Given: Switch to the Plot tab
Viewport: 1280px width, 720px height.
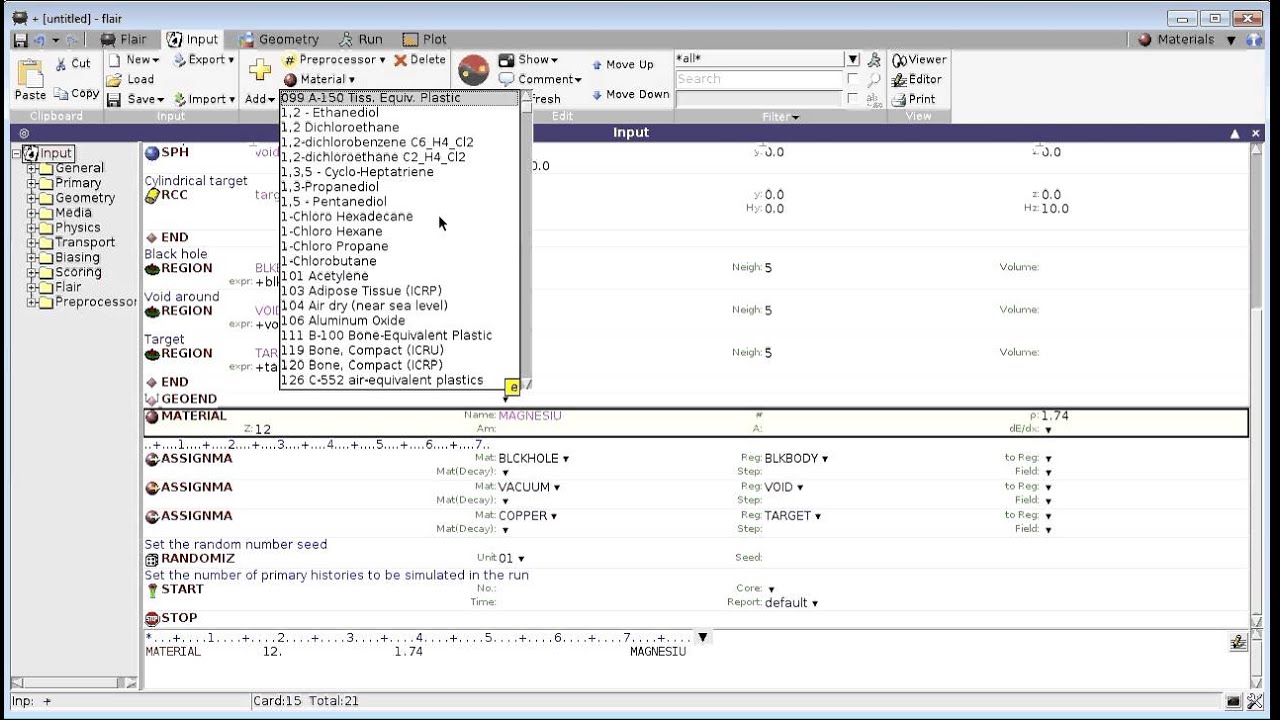Looking at the screenshot, I should coord(425,40).
